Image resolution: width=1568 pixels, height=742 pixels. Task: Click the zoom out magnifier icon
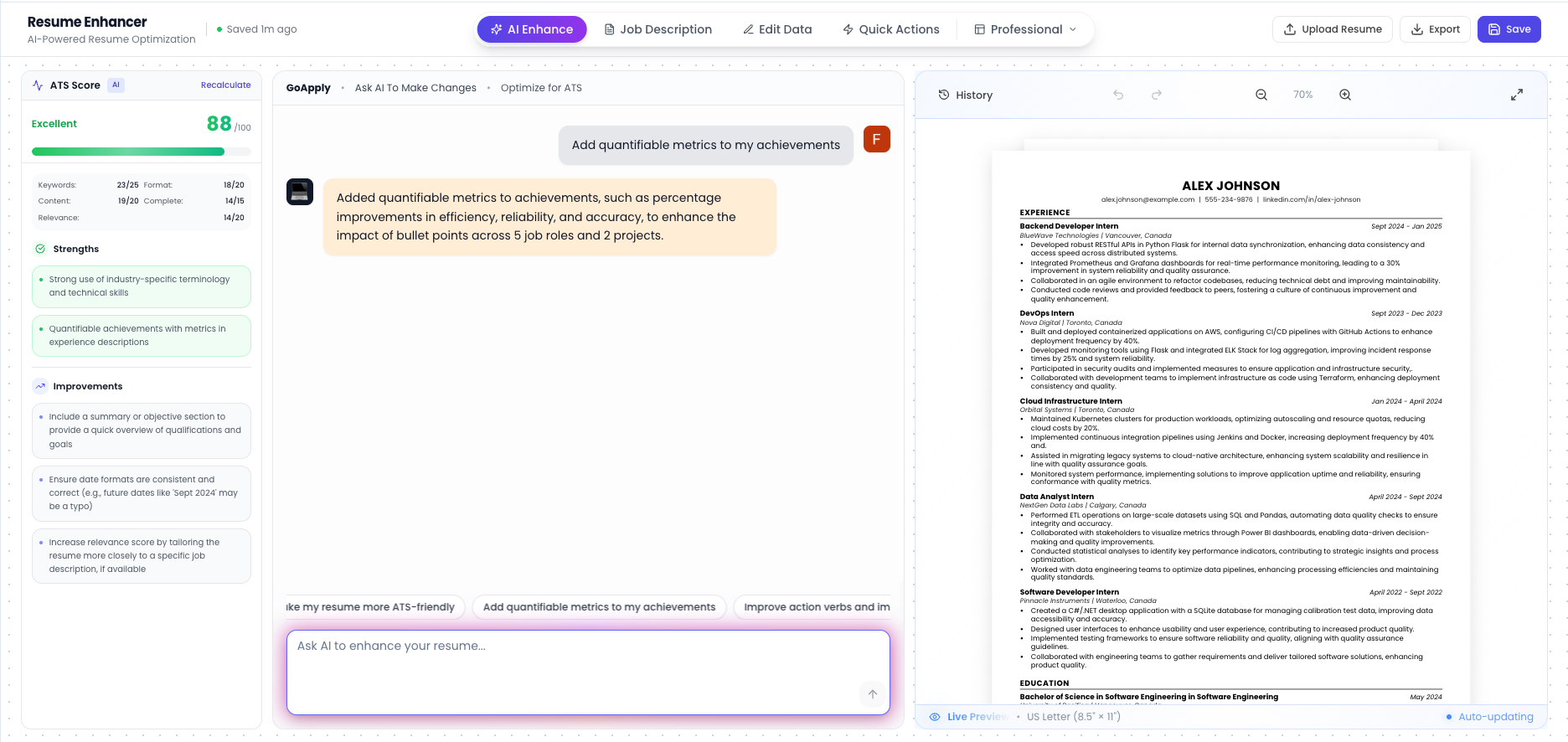point(1261,95)
